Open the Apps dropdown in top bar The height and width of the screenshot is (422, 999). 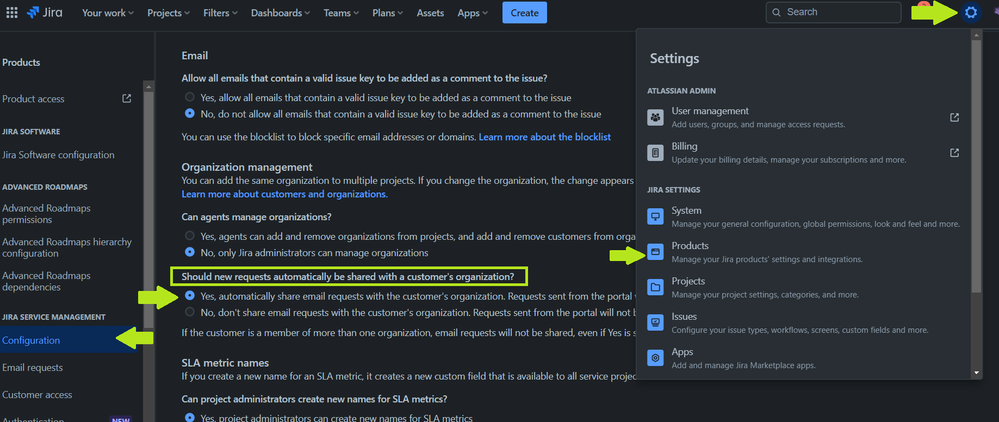pos(473,13)
